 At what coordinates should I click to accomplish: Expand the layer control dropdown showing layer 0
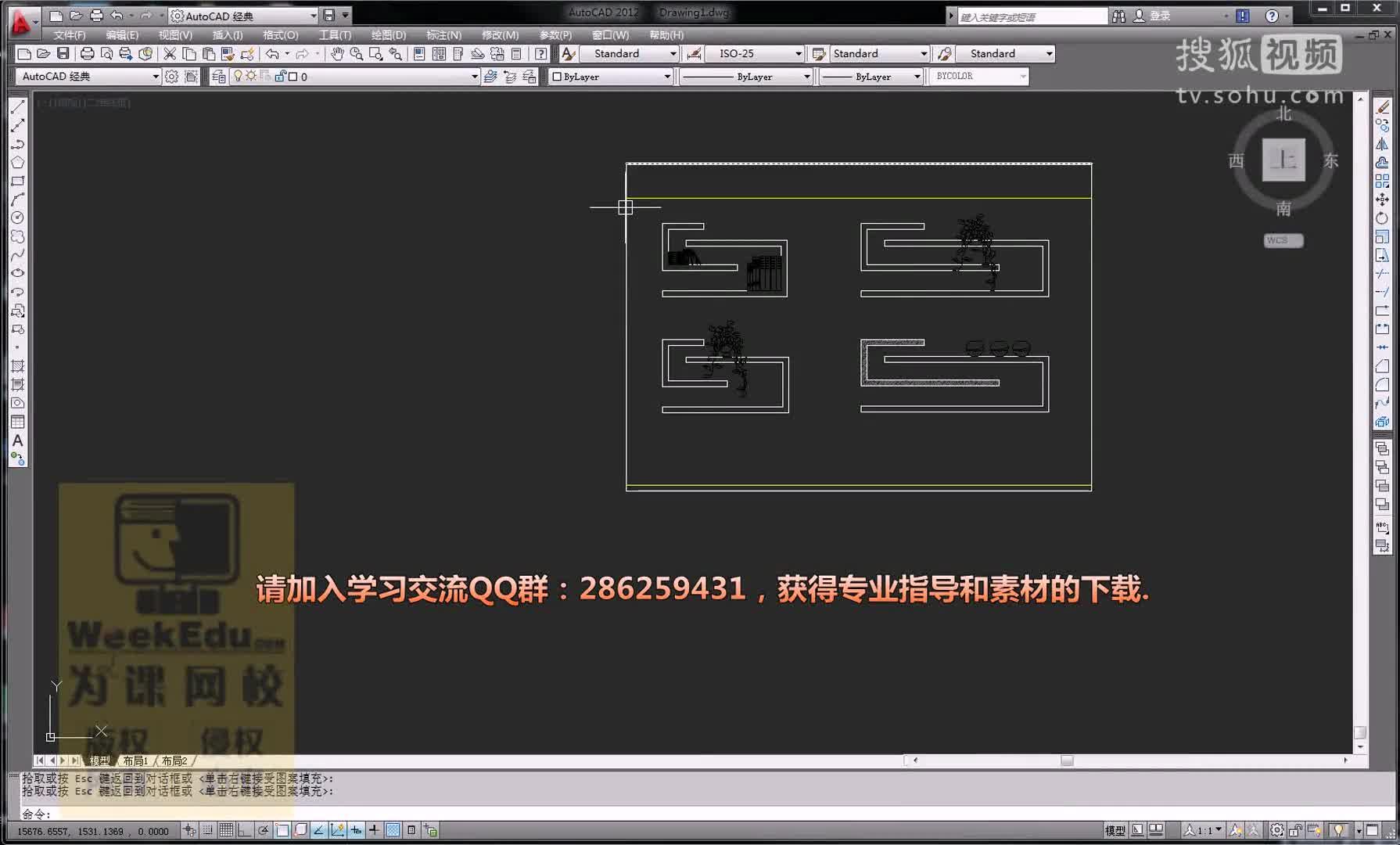(473, 76)
